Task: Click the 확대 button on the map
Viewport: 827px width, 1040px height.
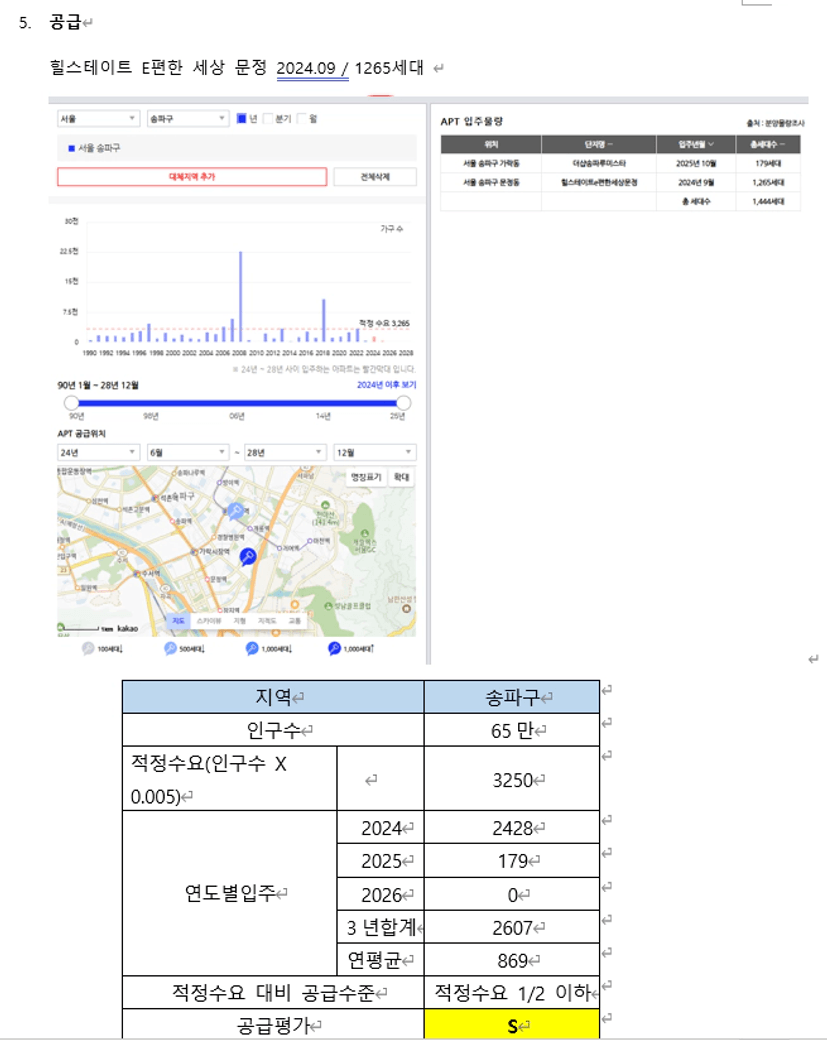Action: tap(401, 477)
